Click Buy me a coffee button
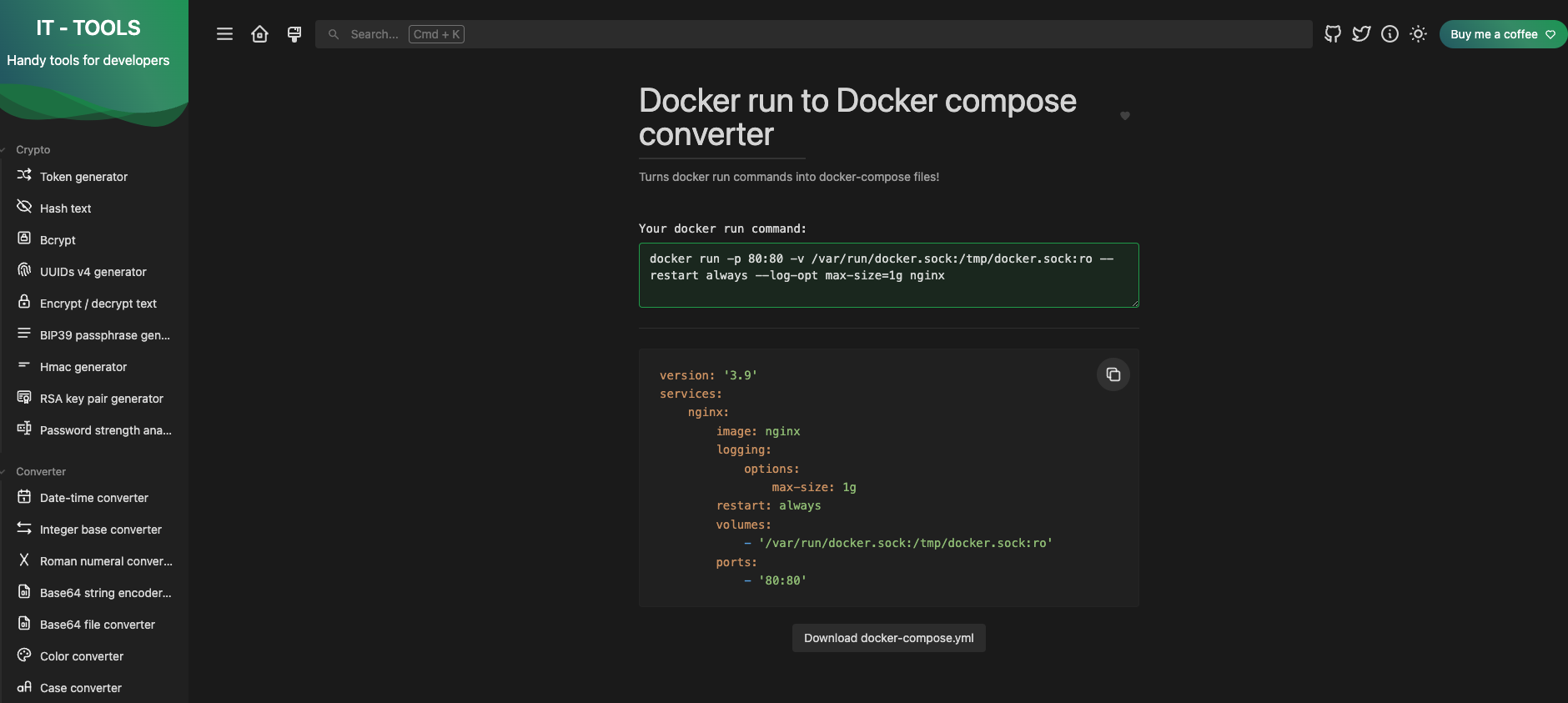The height and width of the screenshot is (703, 1568). click(x=1502, y=34)
